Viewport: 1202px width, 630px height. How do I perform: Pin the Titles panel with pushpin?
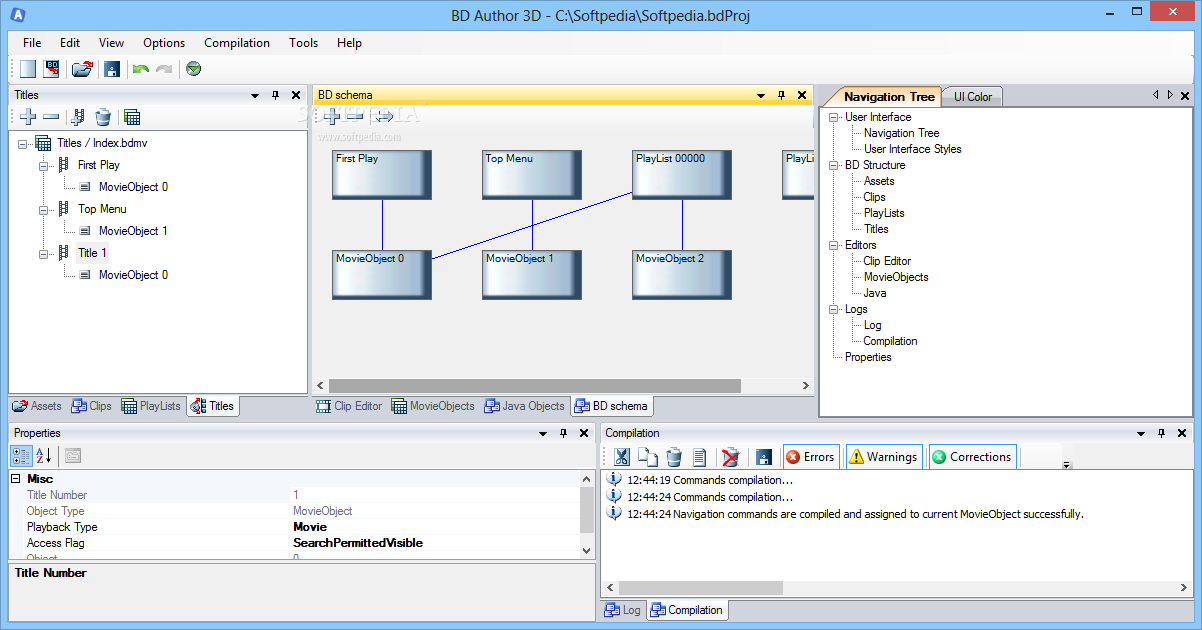276,95
